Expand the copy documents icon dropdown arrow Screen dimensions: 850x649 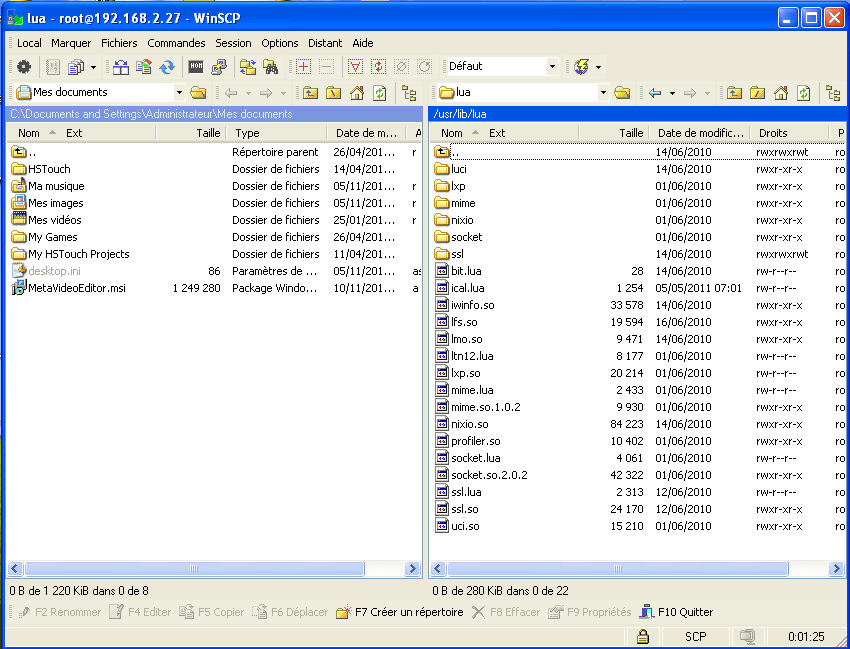pos(93,67)
